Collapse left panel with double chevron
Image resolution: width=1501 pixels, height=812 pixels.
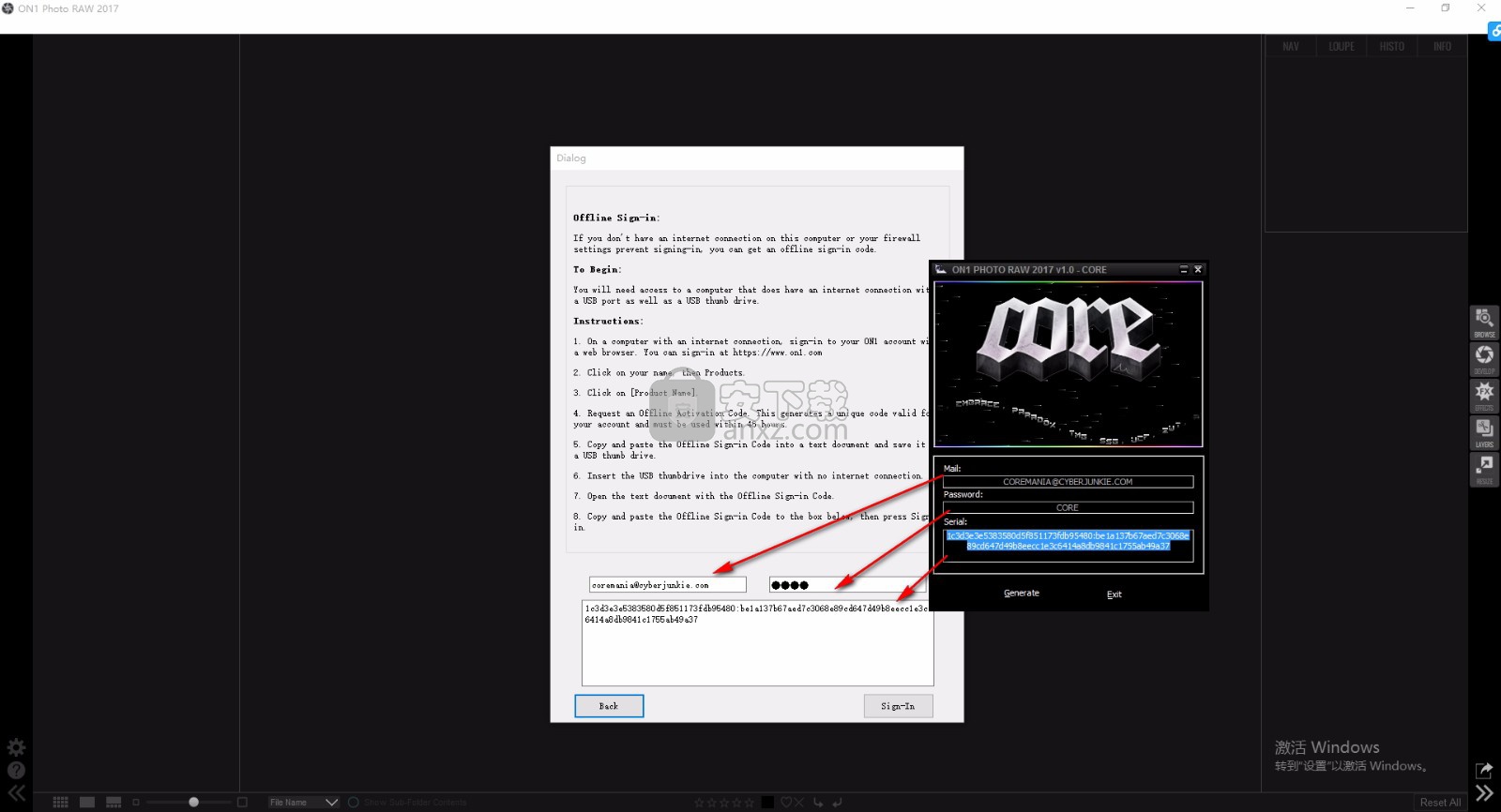pos(16,792)
